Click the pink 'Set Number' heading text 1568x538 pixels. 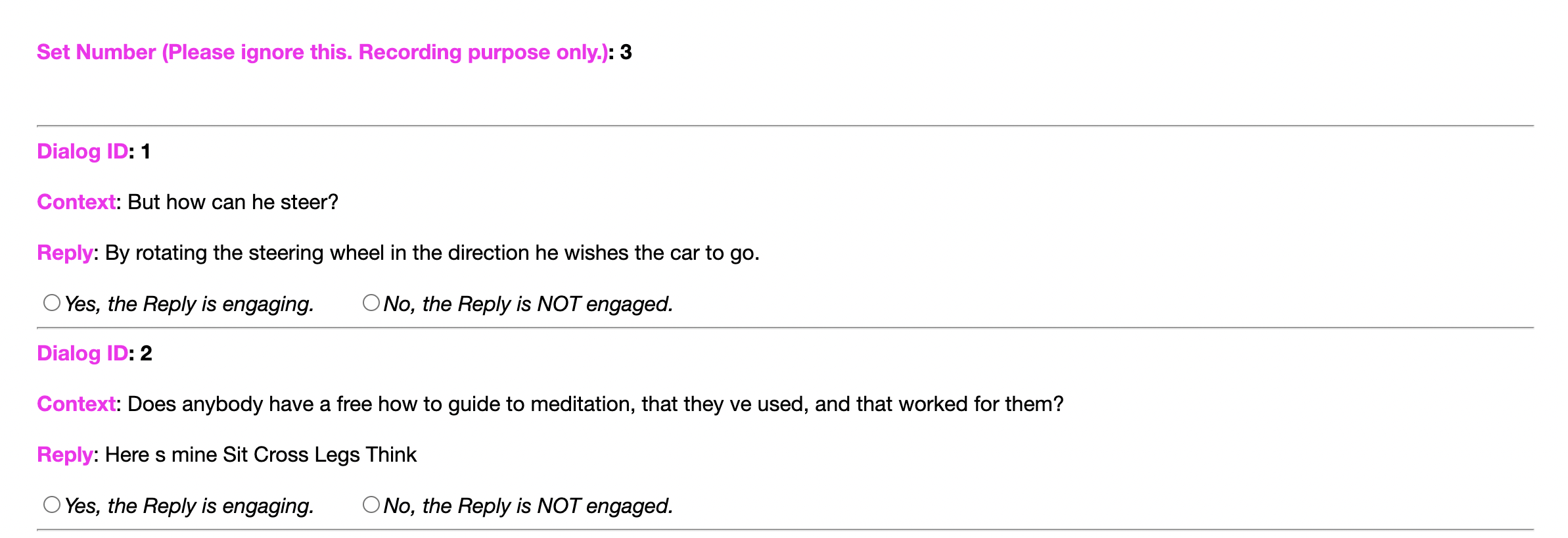click(322, 52)
